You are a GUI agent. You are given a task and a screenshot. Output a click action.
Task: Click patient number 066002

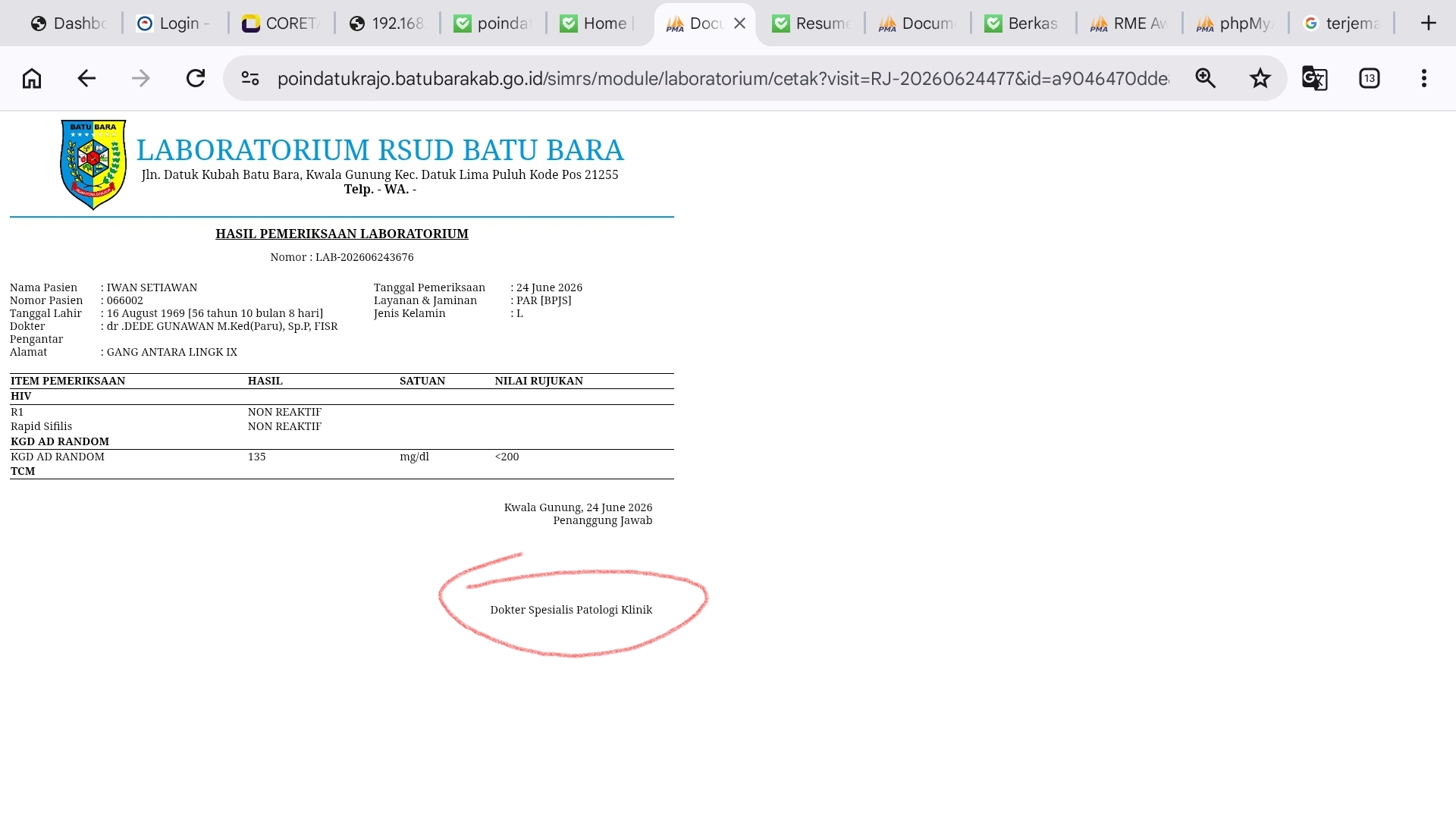click(x=125, y=300)
